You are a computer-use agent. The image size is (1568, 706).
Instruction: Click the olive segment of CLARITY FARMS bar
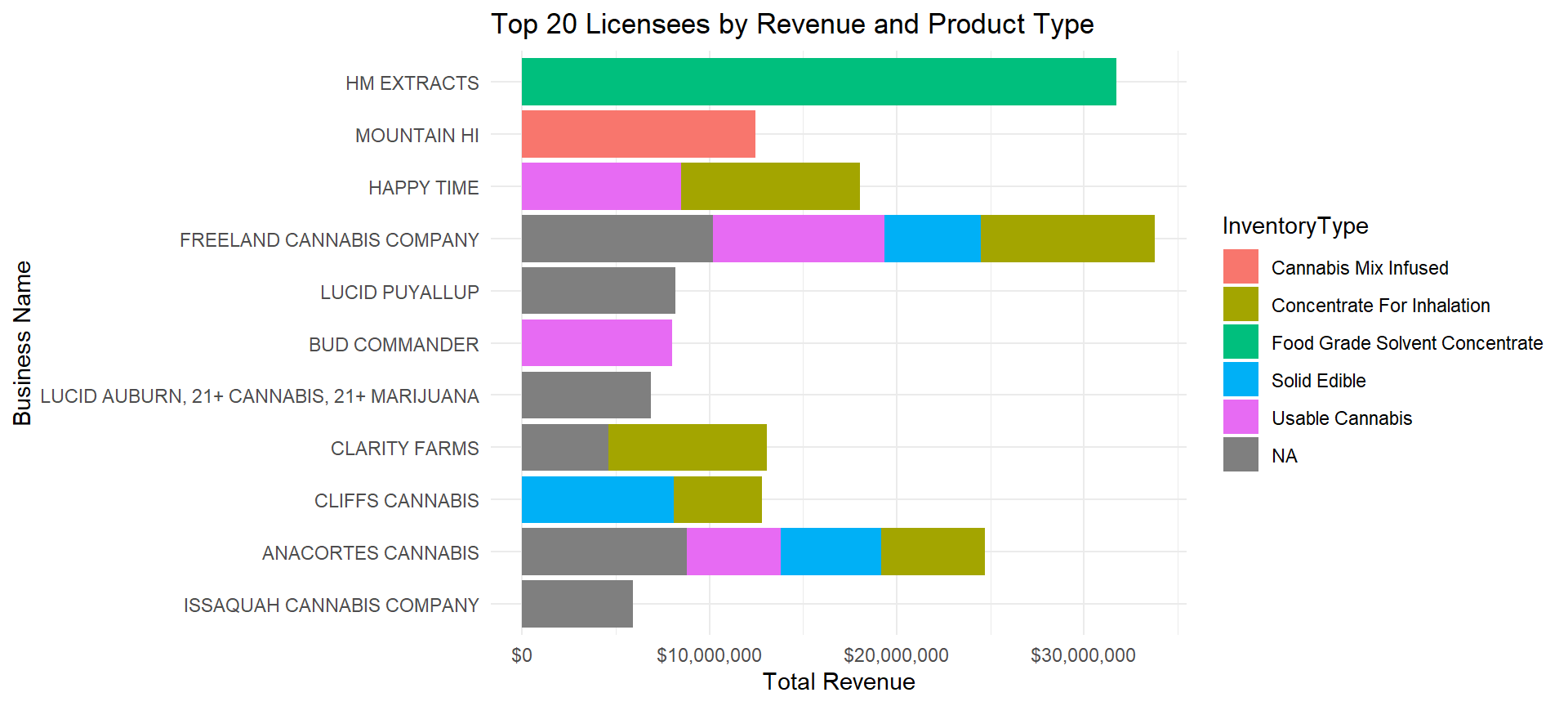pyautogui.click(x=687, y=448)
